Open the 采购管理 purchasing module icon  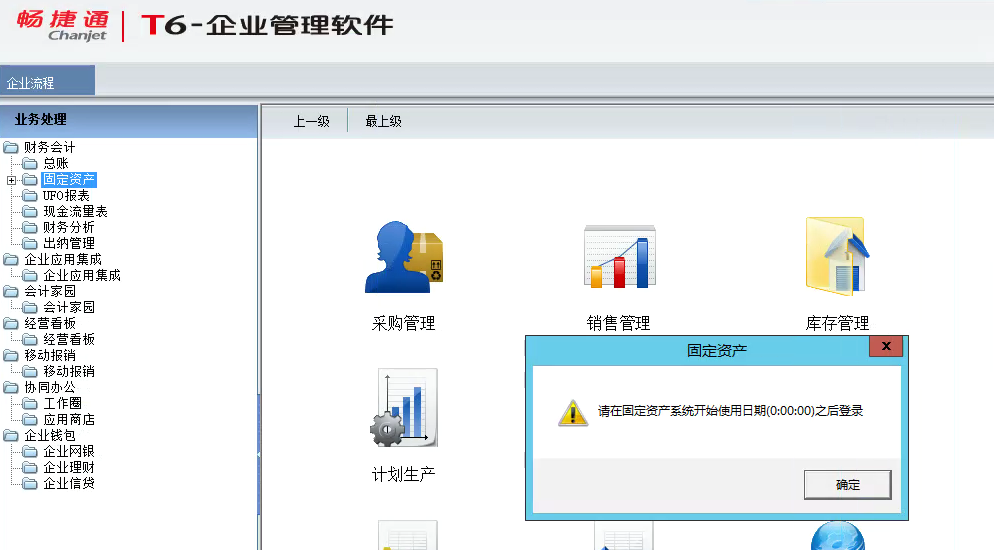click(404, 257)
